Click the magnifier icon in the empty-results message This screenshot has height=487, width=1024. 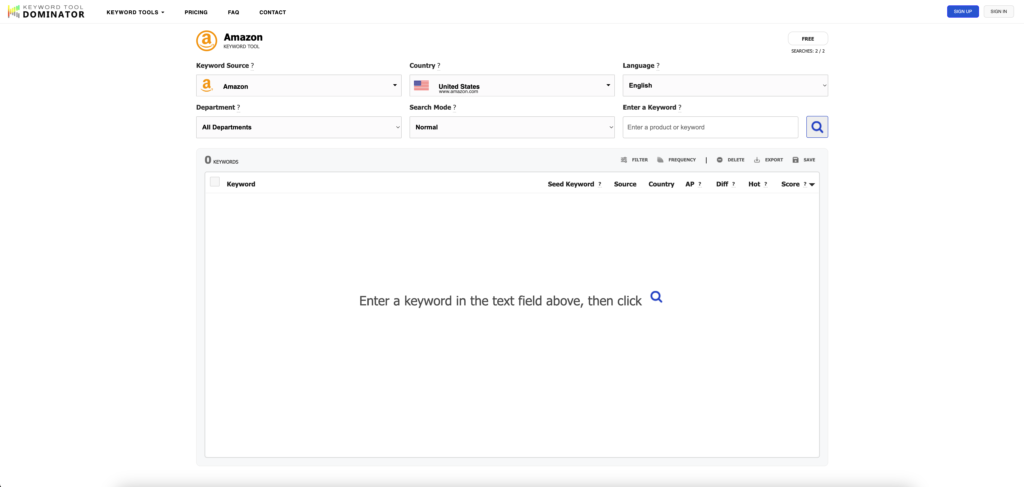click(x=657, y=297)
